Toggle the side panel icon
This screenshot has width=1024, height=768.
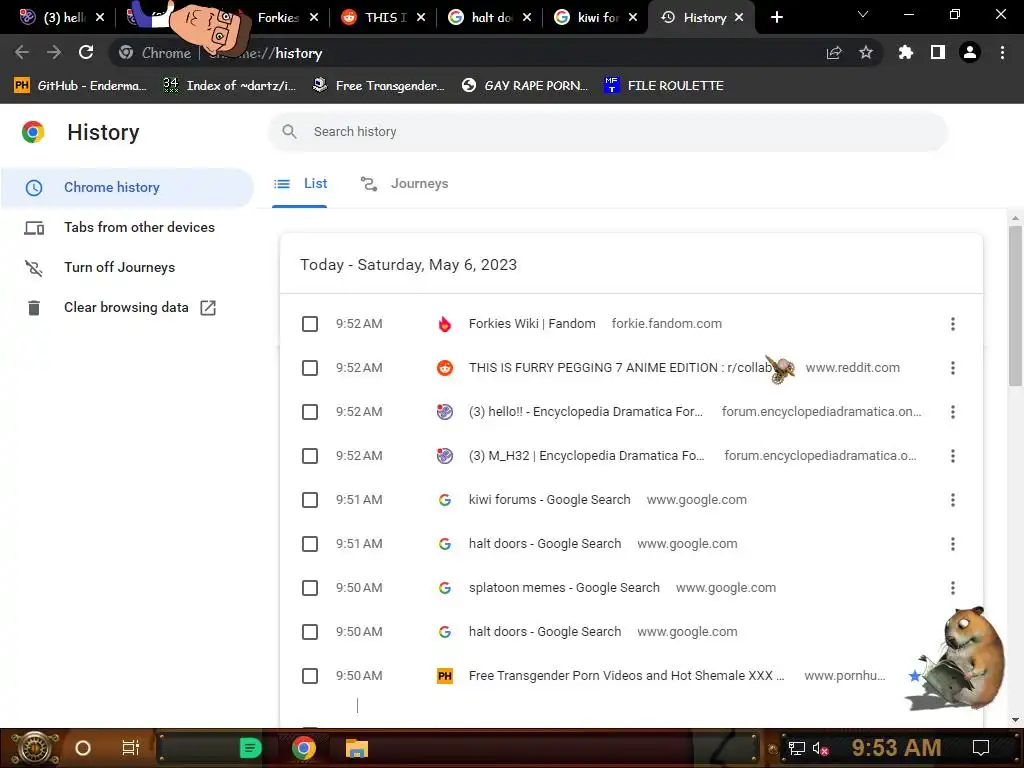coord(938,52)
